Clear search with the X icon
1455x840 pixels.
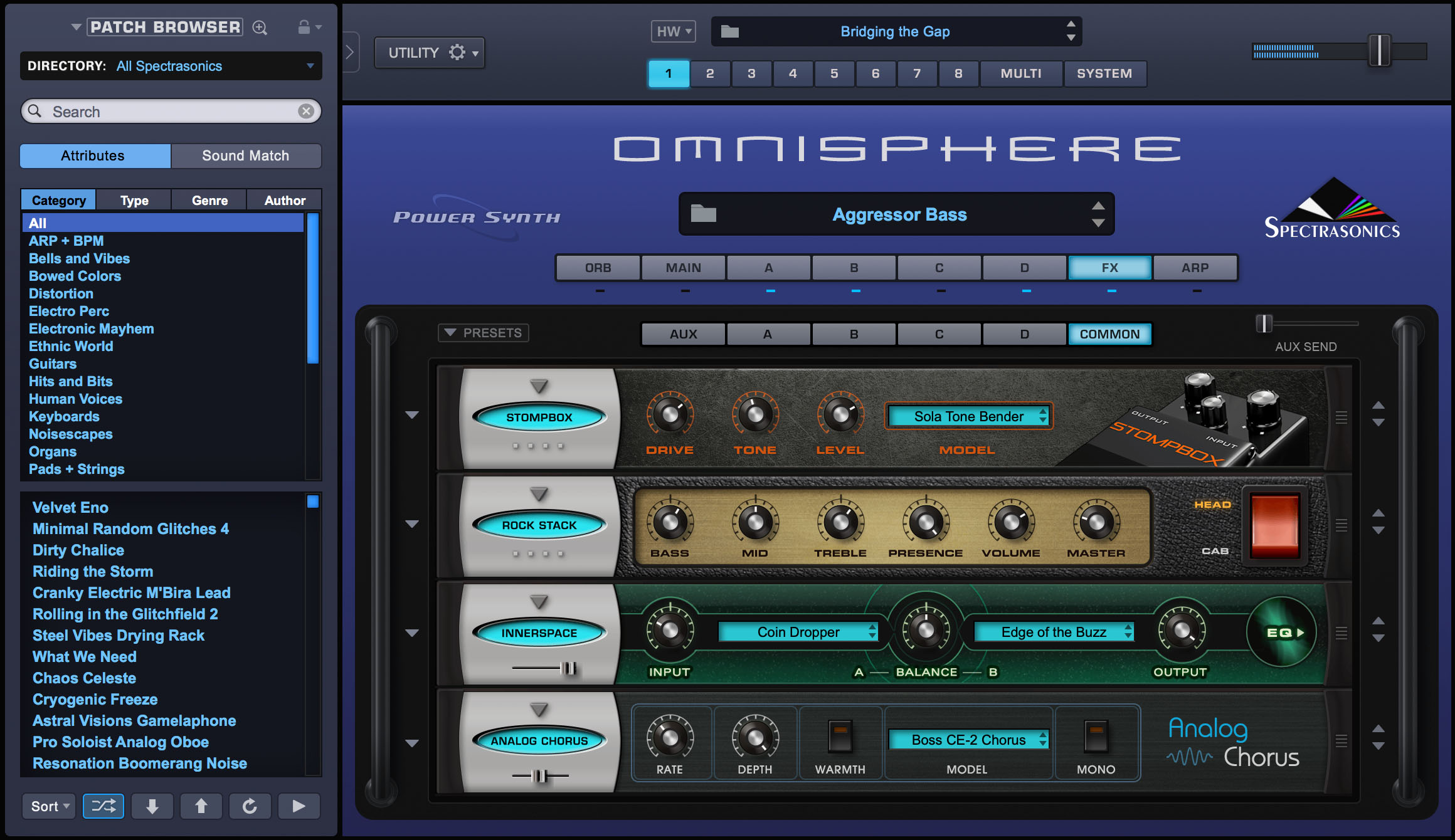pos(306,111)
